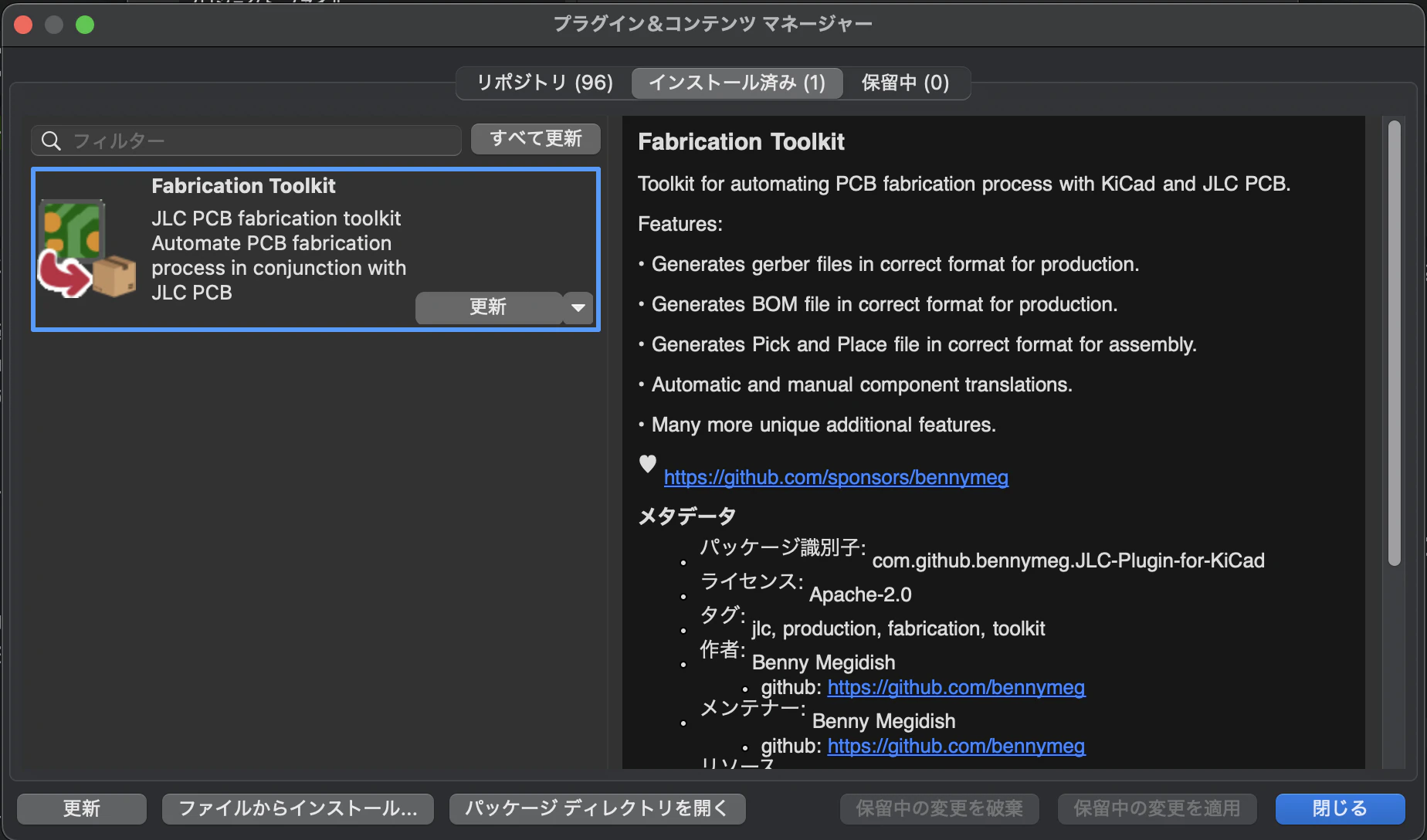Open the package directory via パッケージディレクトリを開く
Image resolution: width=1427 pixels, height=840 pixels.
tap(596, 808)
